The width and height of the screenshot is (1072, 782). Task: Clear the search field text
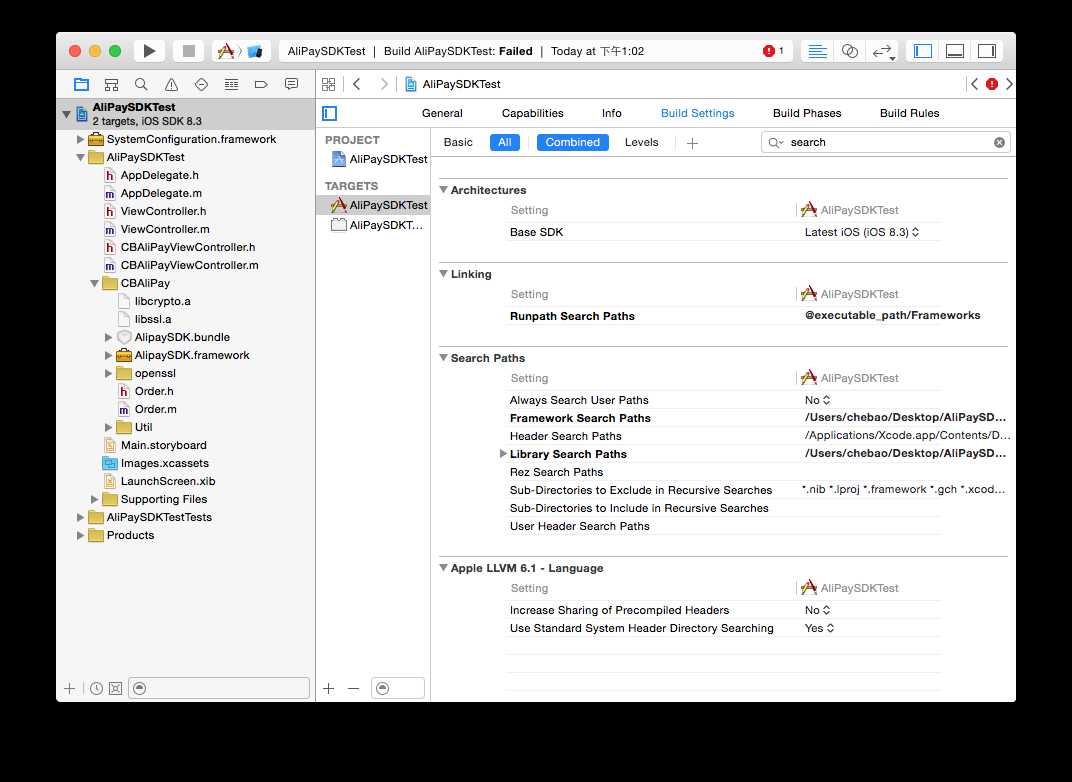click(999, 142)
